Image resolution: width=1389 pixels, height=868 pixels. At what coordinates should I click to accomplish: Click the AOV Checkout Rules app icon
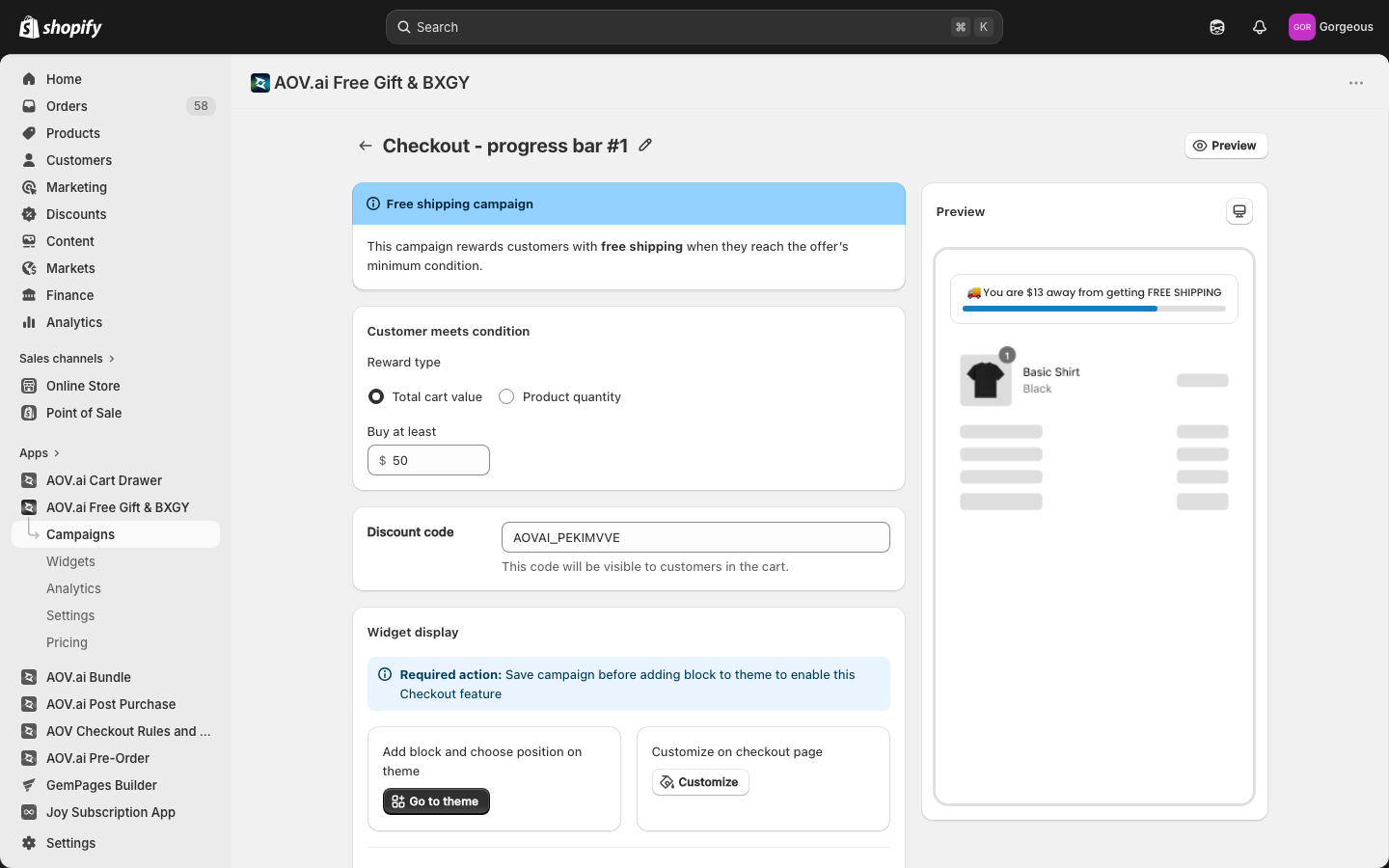point(29,731)
